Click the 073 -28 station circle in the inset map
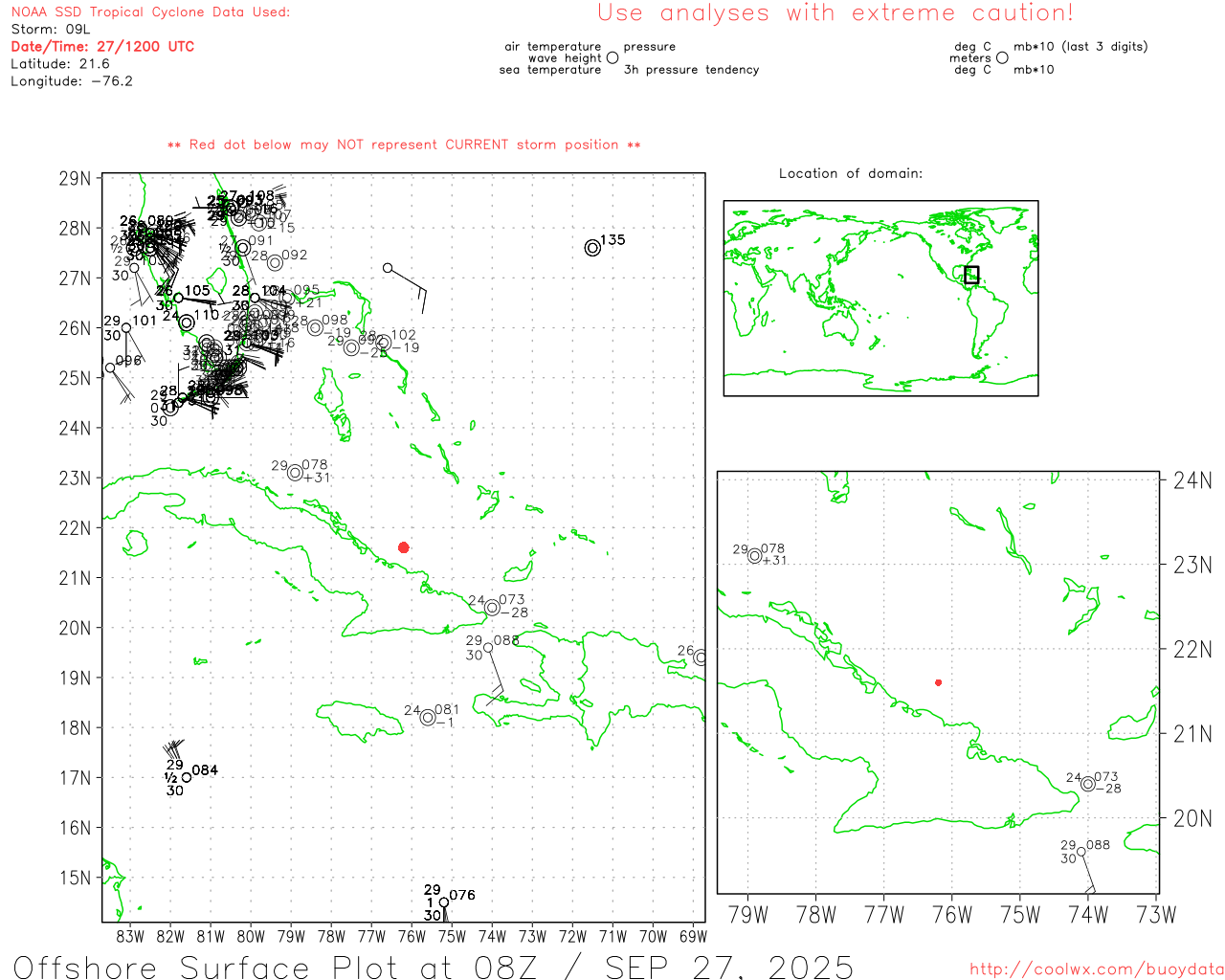1225x980 pixels. [1088, 784]
